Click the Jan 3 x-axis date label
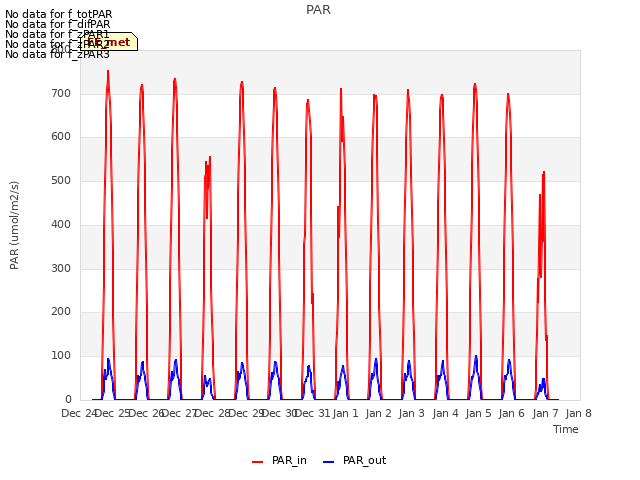Viewport: 640px width, 480px height. (412, 413)
